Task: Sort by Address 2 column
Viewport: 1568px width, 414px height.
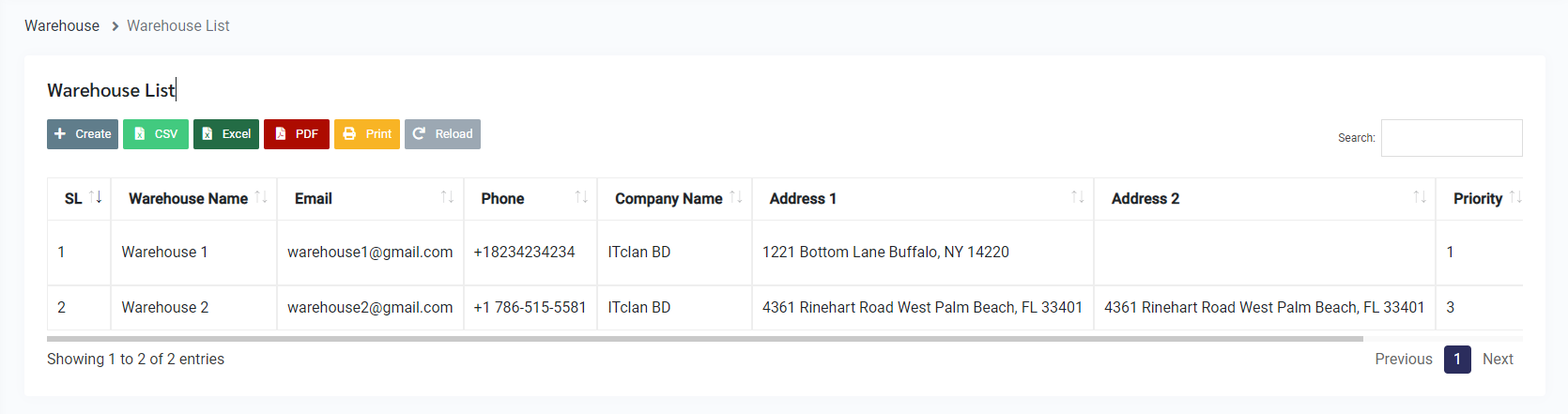Action: pos(1264,198)
